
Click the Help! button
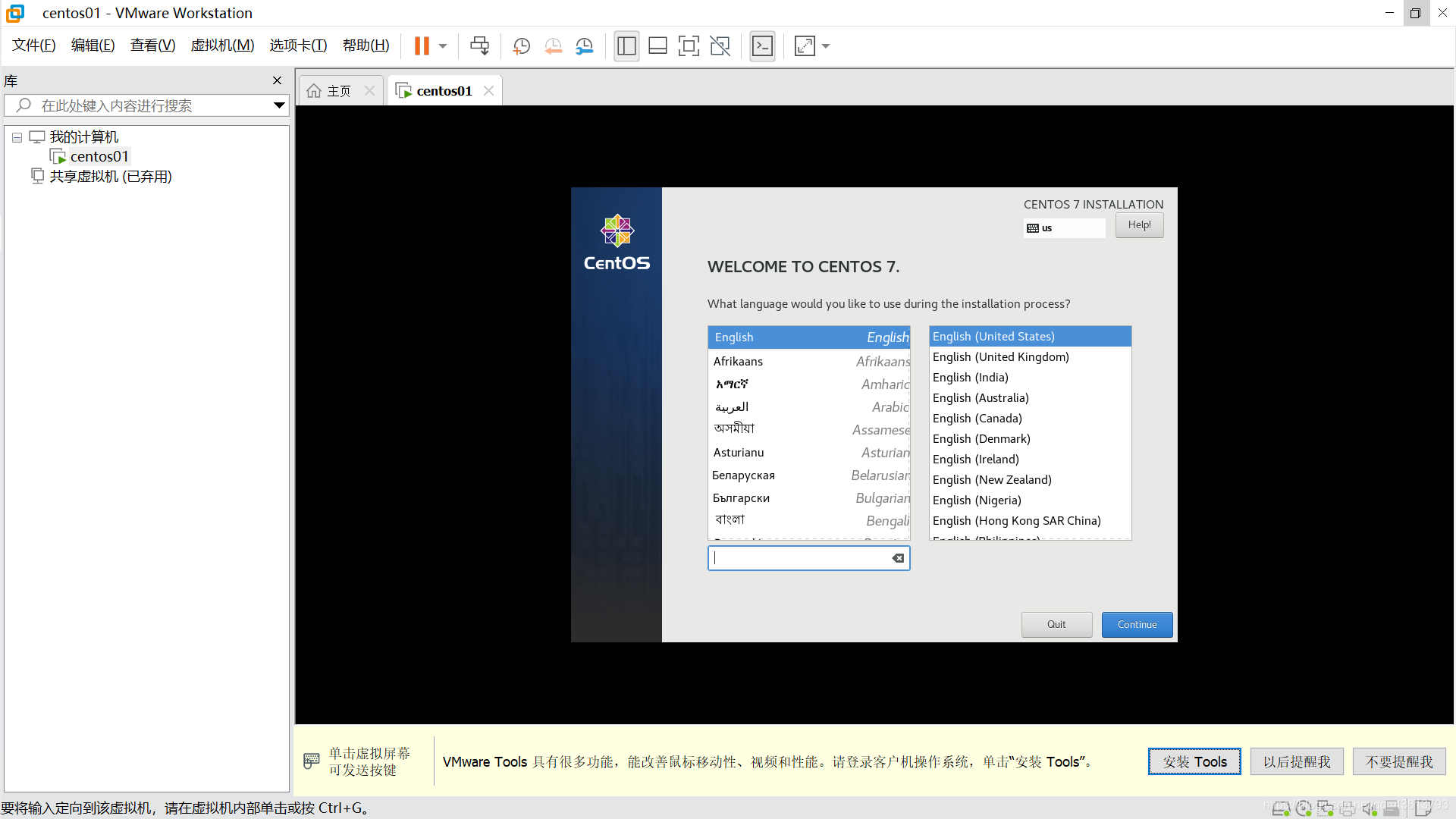click(x=1139, y=224)
